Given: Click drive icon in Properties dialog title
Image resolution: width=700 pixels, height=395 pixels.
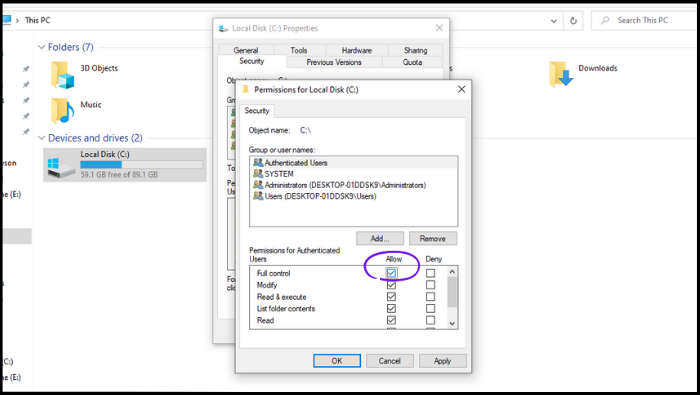Looking at the screenshot, I should [x=223, y=29].
